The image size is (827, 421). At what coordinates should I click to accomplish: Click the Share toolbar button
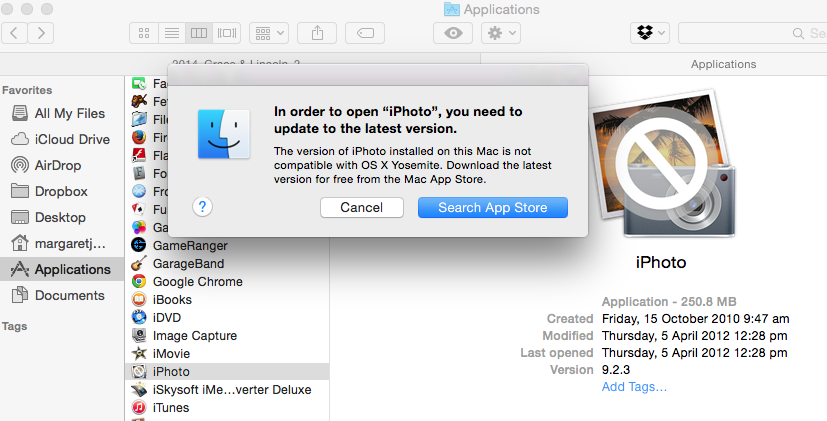click(317, 33)
